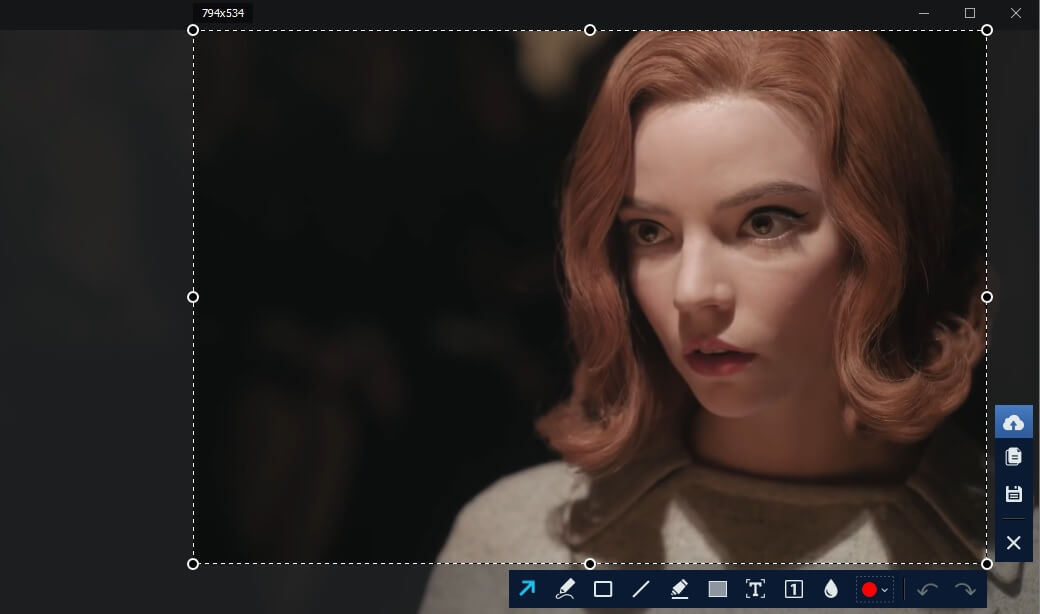The image size is (1040, 614).
Task: Undo the last annotation
Action: tap(927, 589)
